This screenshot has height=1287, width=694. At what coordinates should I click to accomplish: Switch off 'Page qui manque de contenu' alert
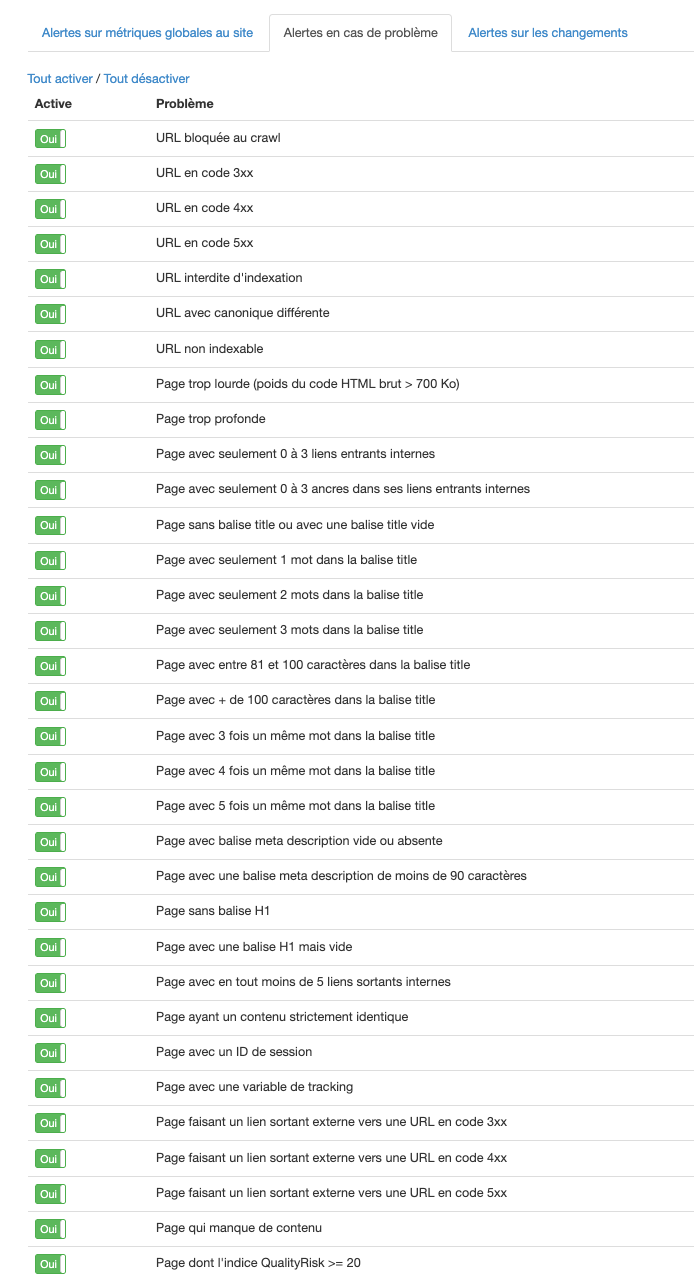click(x=50, y=1229)
